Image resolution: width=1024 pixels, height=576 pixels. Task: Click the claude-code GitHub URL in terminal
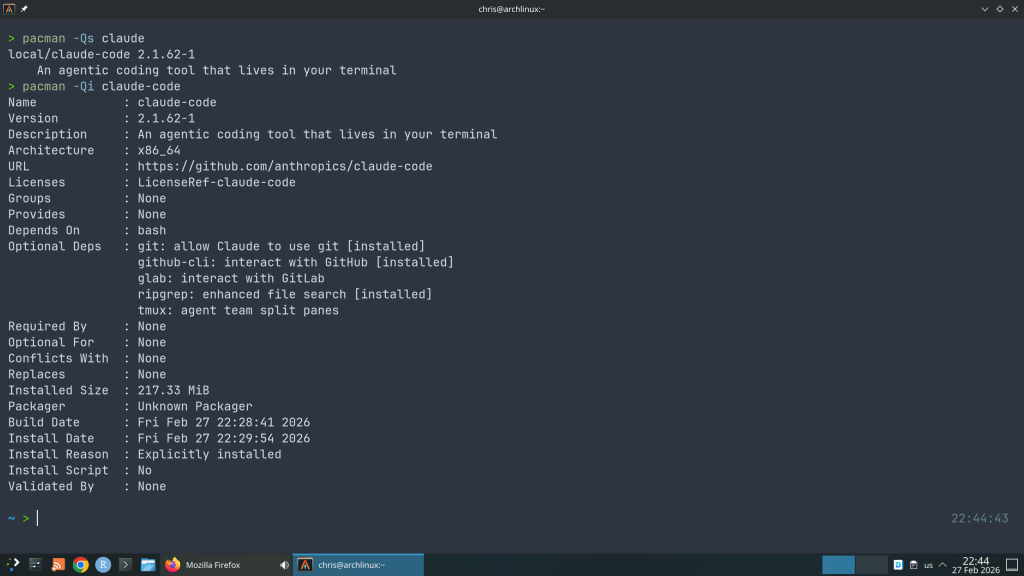285,166
